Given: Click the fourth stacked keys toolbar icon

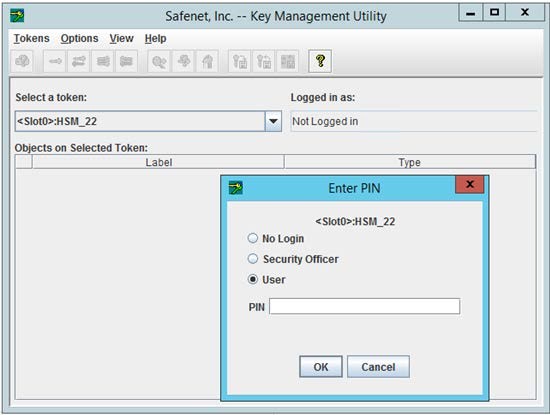Looking at the screenshot, I should pyautogui.click(x=126, y=61).
